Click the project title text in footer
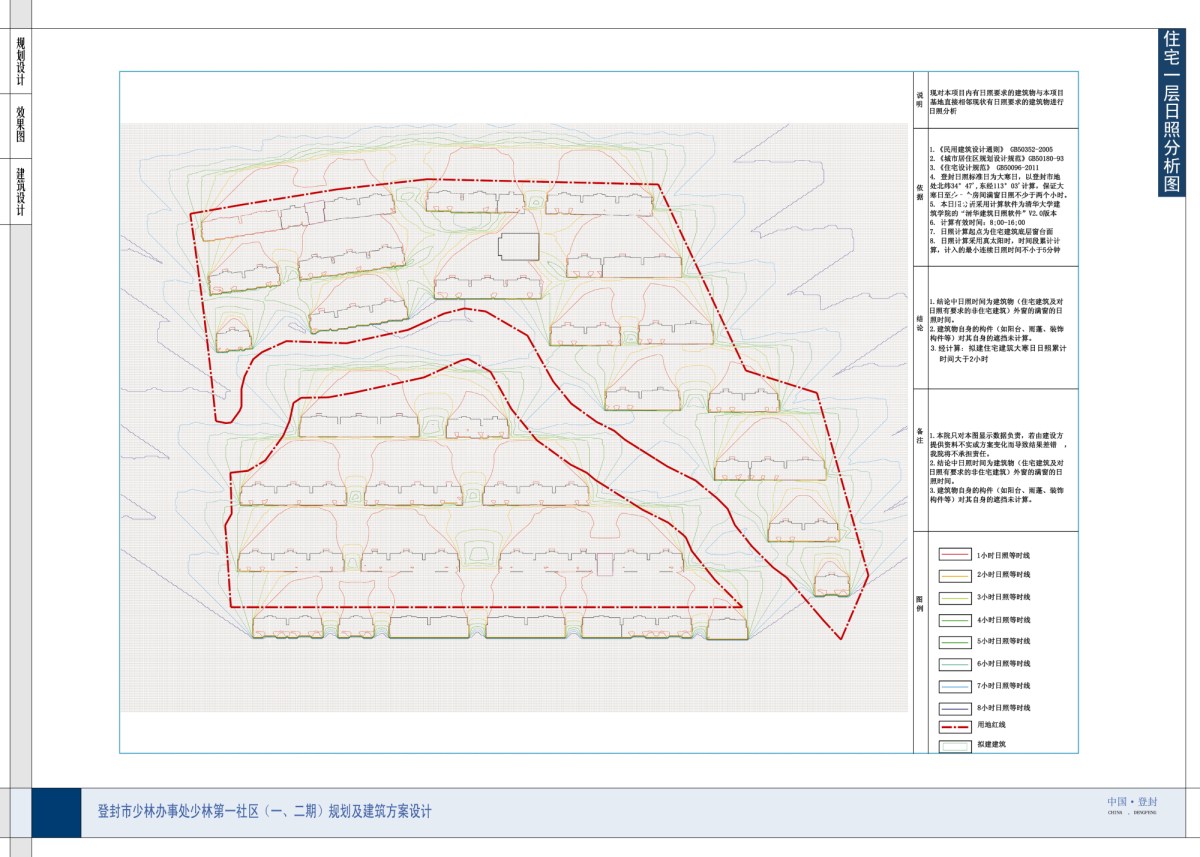 [x=264, y=811]
